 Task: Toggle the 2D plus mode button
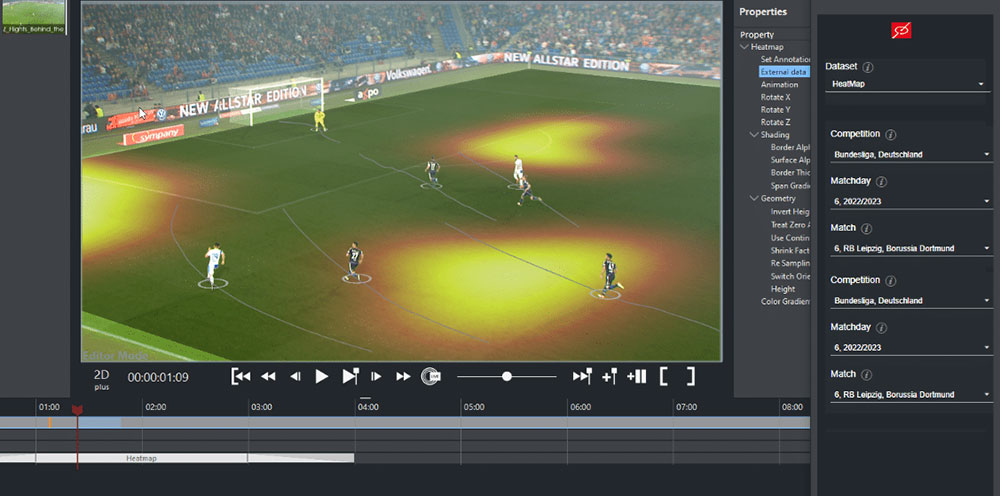tap(102, 379)
